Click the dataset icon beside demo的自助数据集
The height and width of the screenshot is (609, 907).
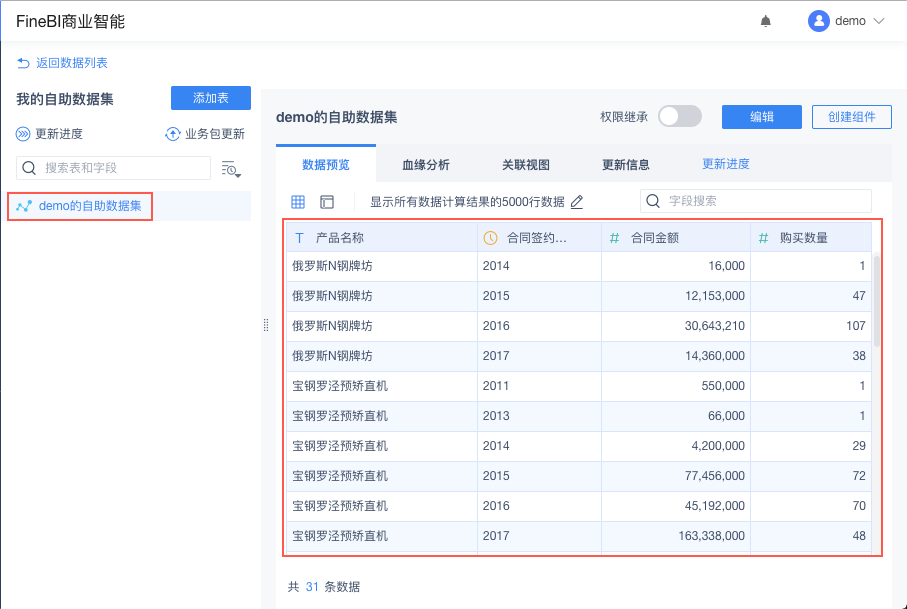click(24, 206)
